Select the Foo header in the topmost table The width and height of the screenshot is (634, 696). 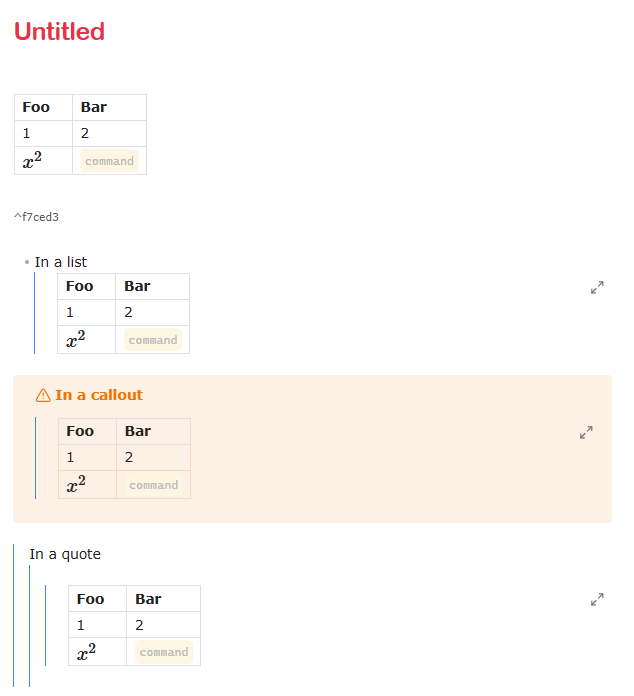[x=36, y=107]
